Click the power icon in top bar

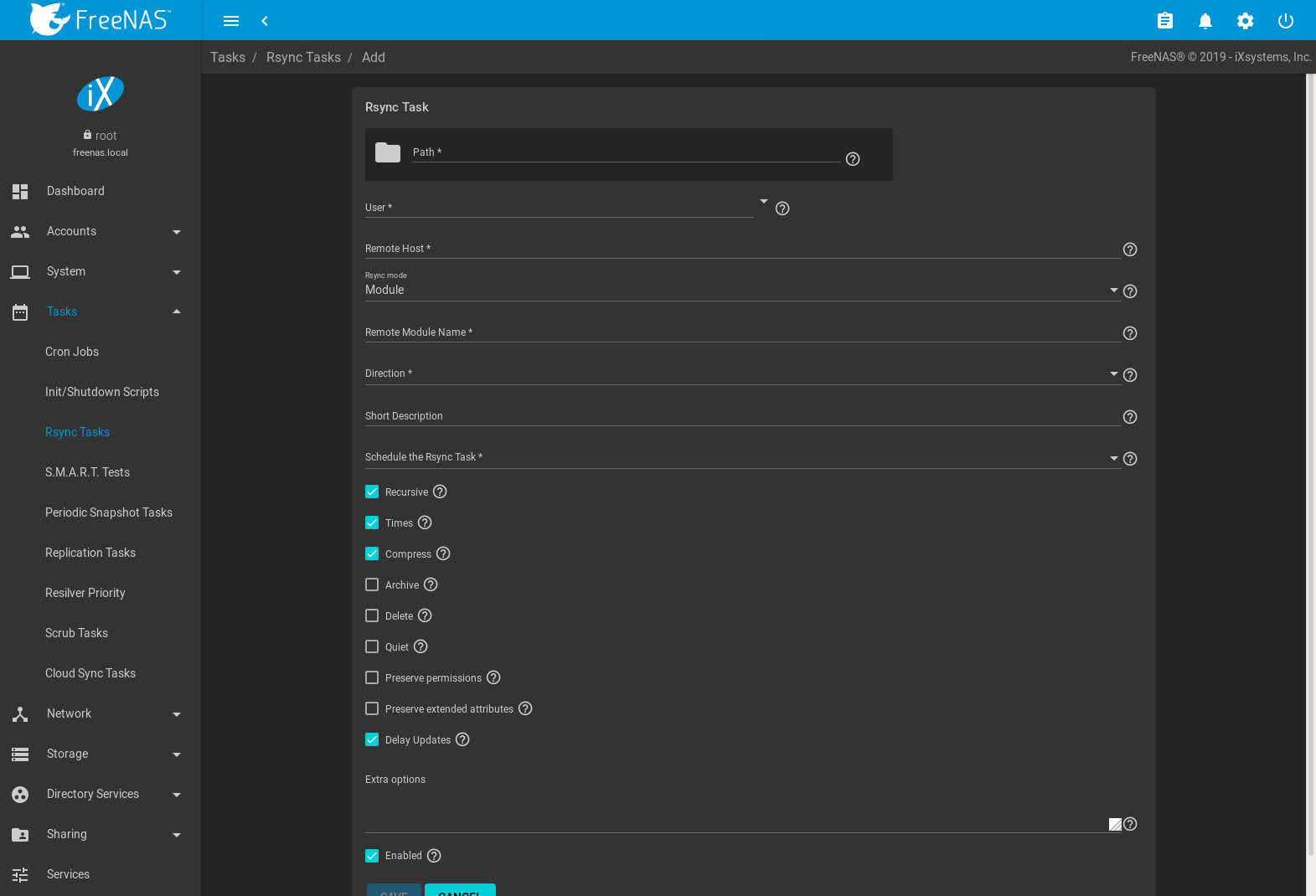(x=1285, y=21)
